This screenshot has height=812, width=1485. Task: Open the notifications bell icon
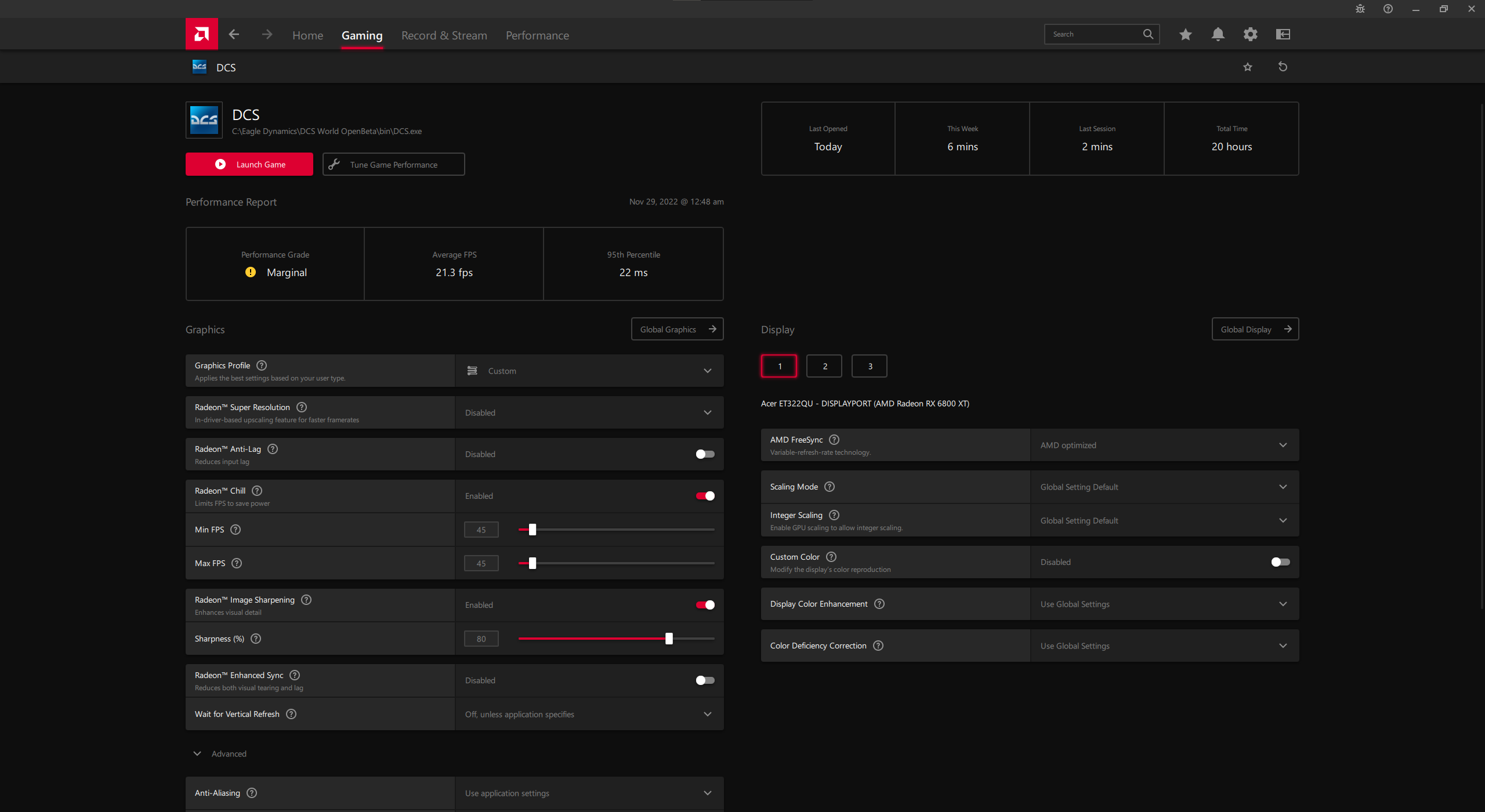1218,34
